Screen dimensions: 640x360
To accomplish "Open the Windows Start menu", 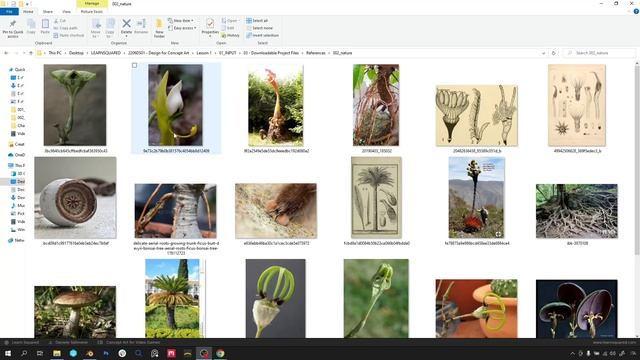I will (x=8, y=353).
